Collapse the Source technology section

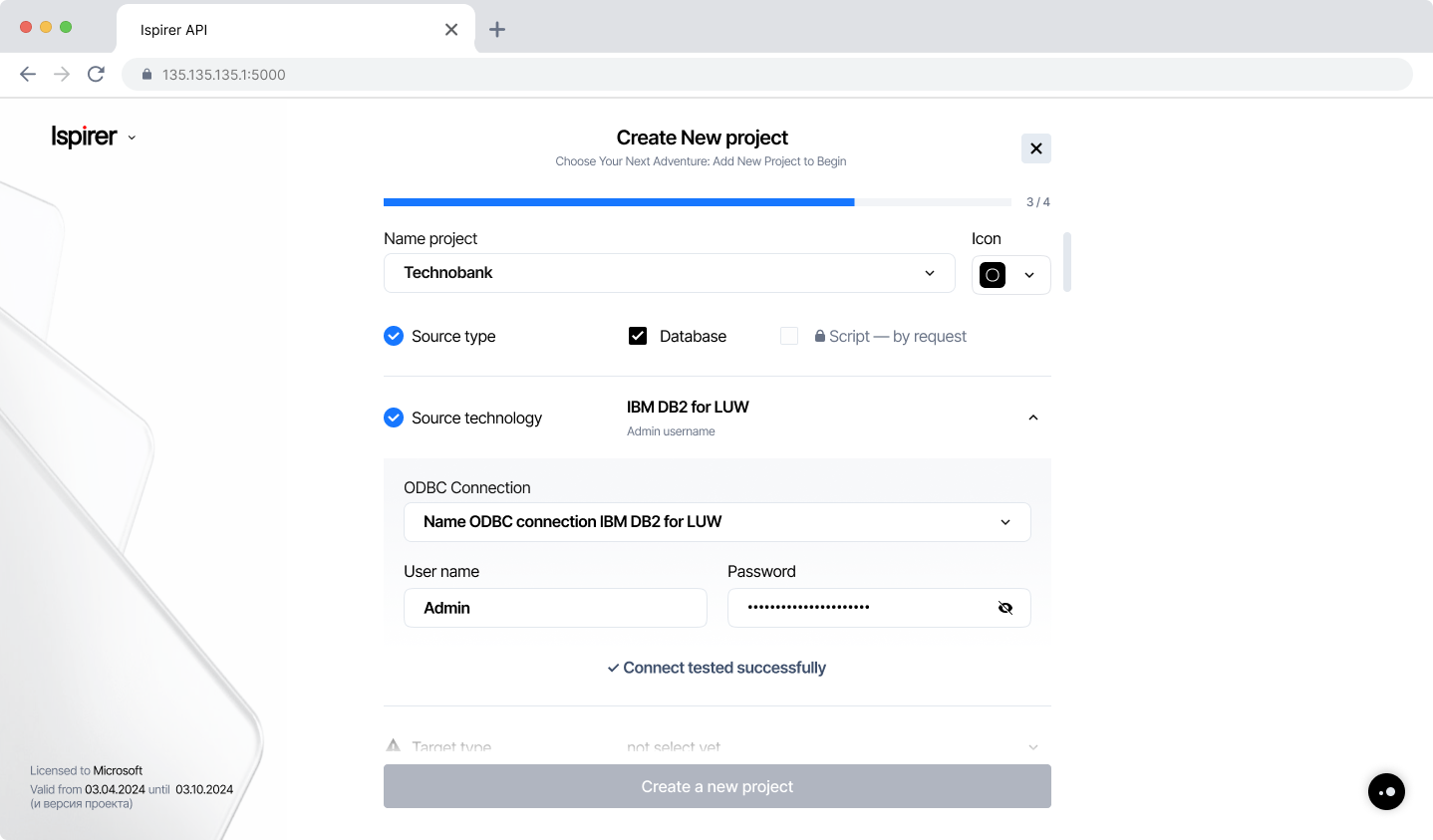[1033, 418]
